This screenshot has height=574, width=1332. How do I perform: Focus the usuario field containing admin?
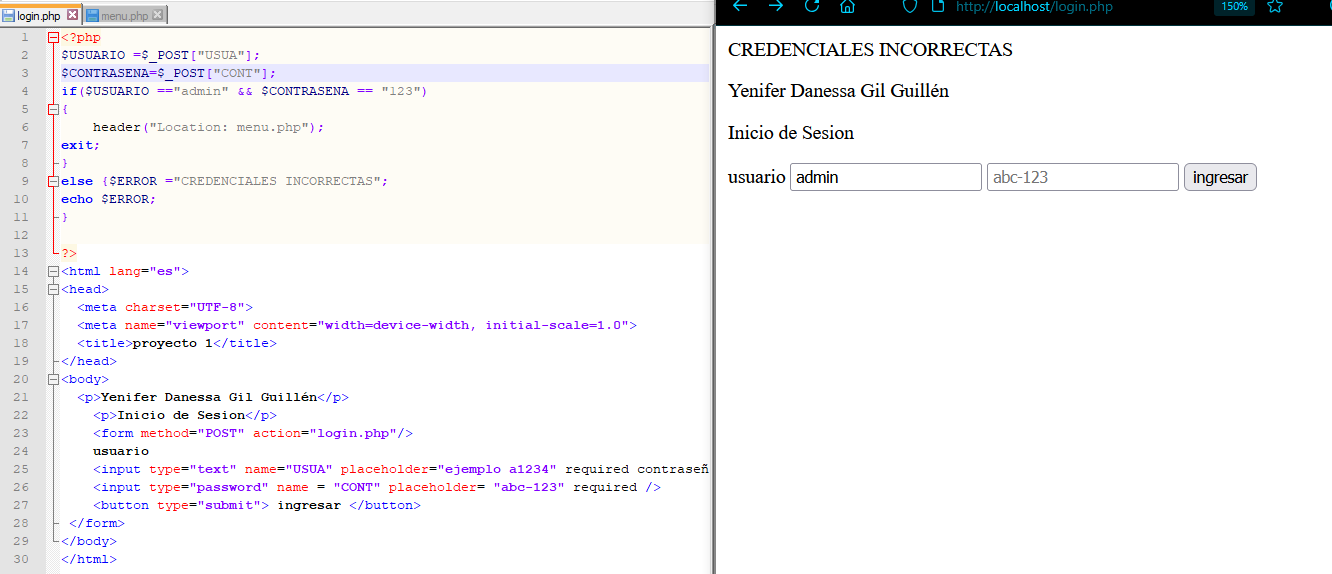point(886,177)
